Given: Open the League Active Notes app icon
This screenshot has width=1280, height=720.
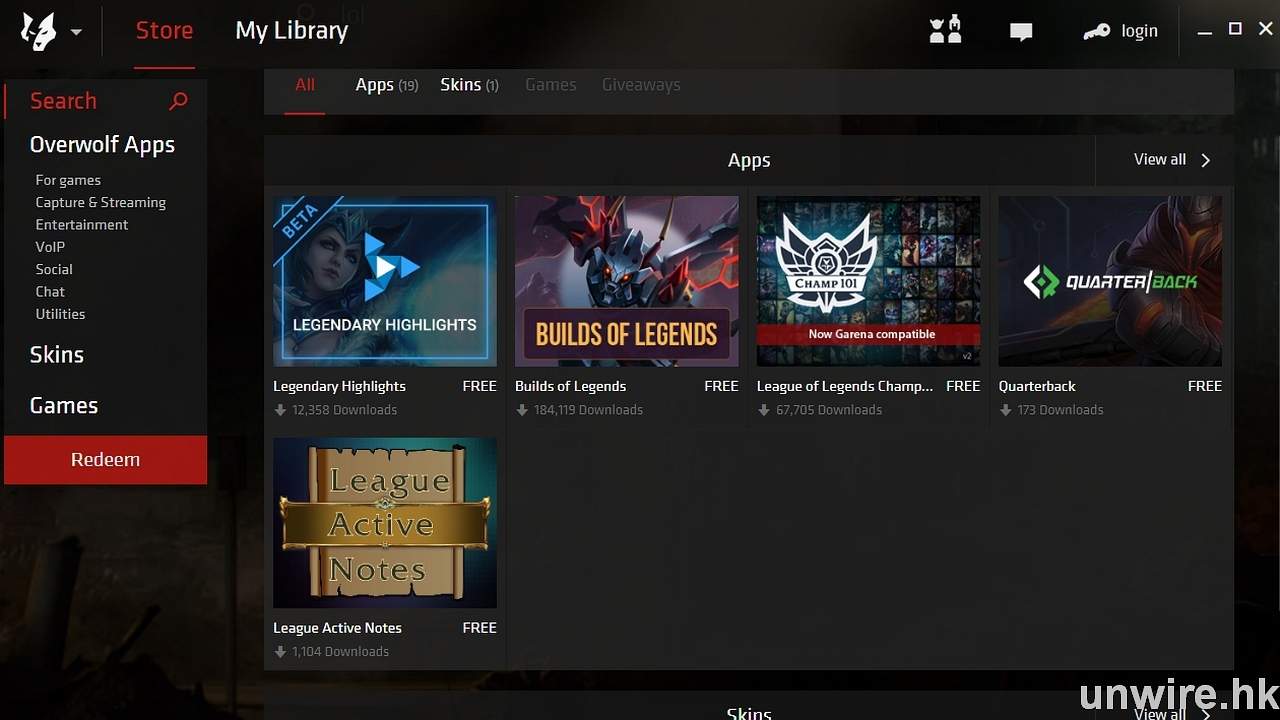Looking at the screenshot, I should [385, 523].
